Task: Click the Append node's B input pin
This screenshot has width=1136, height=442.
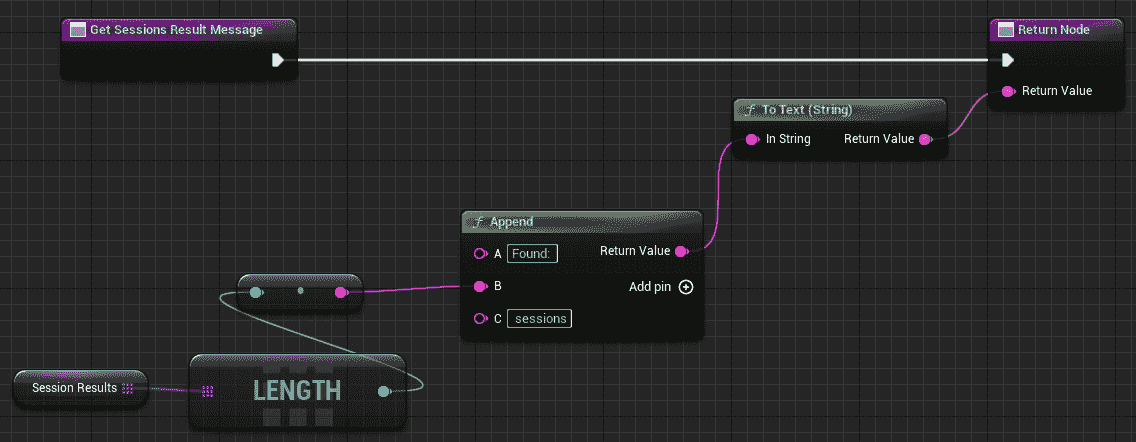Action: pyautogui.click(x=480, y=286)
